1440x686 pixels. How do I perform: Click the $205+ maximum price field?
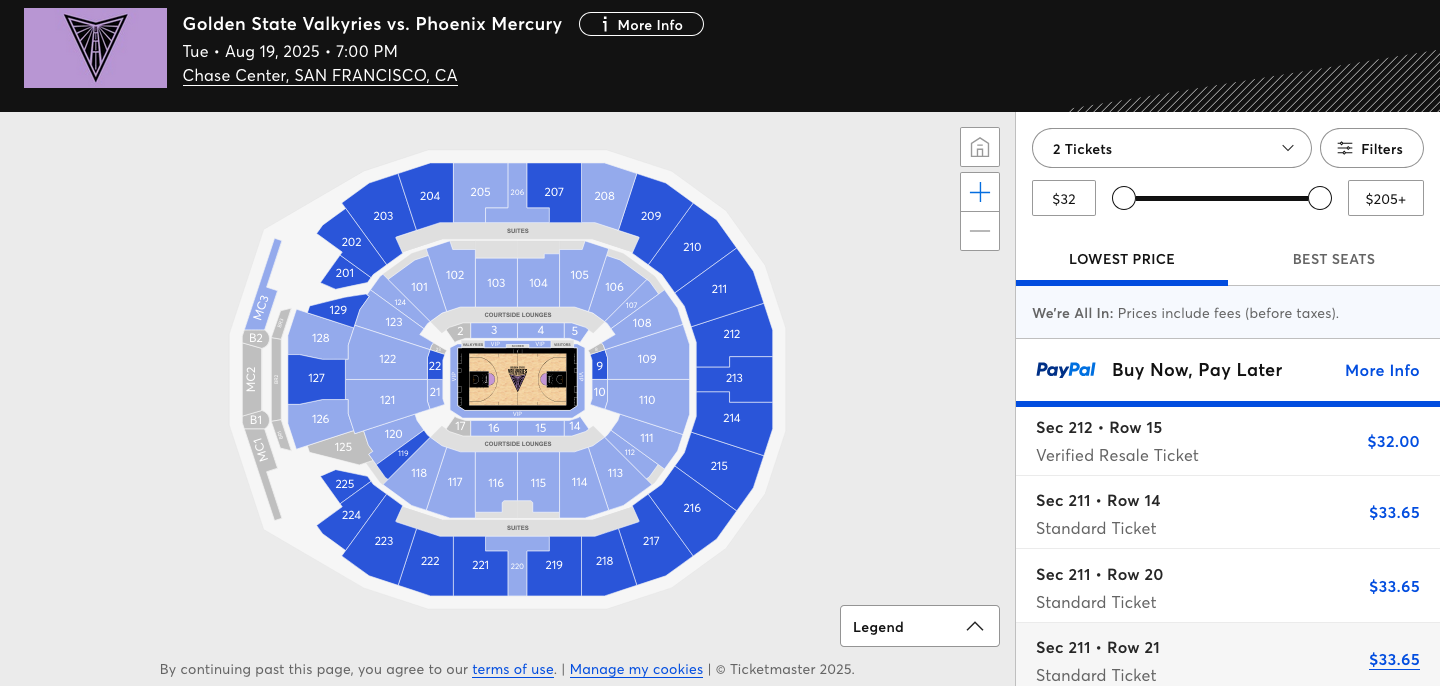[x=1386, y=198]
